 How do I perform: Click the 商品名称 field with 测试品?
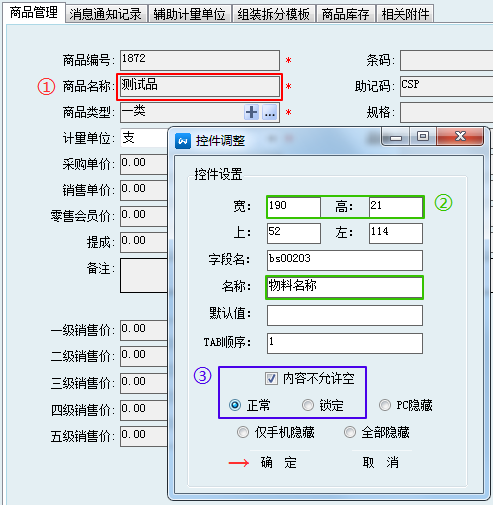tap(200, 87)
